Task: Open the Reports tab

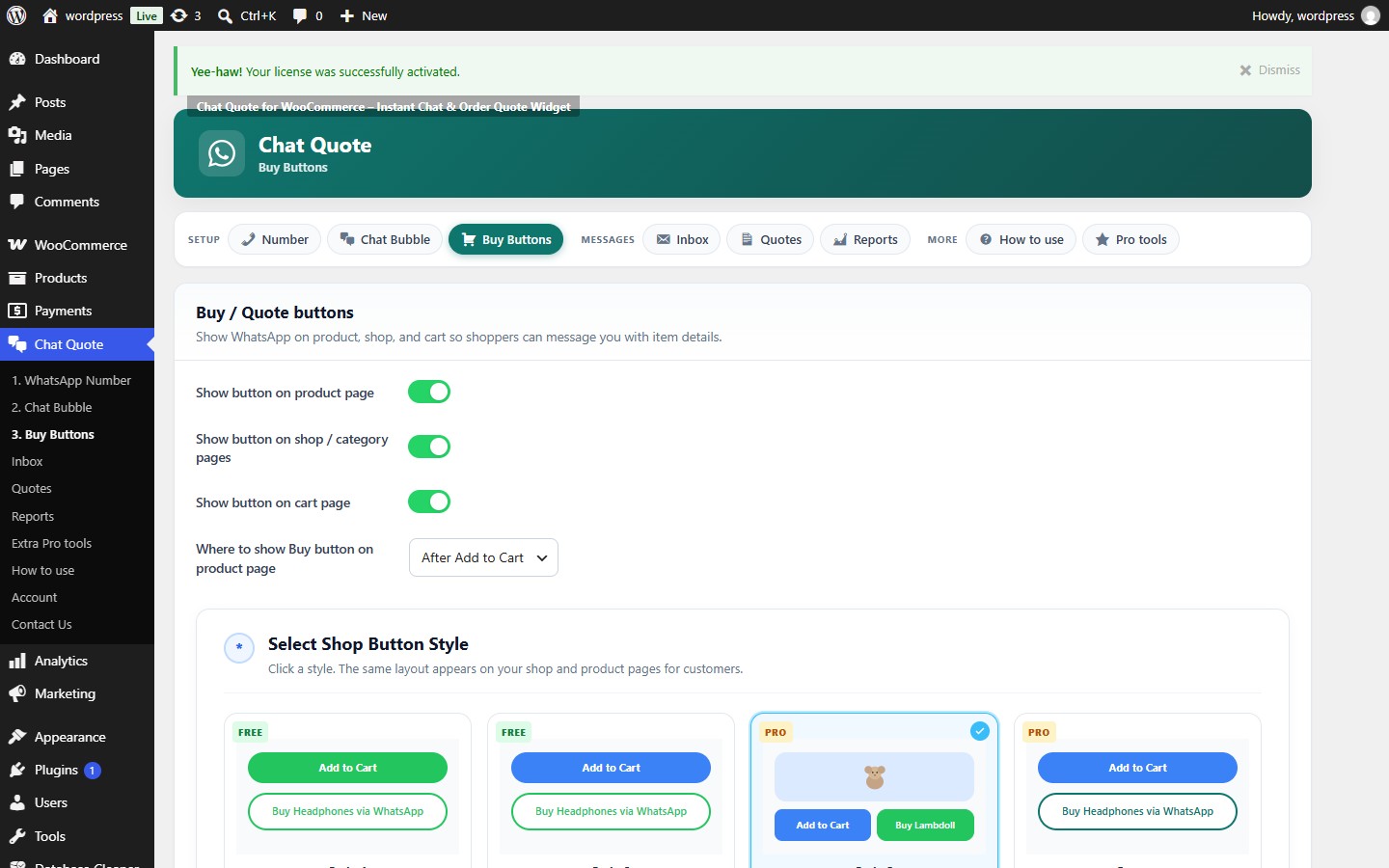Action: [865, 239]
